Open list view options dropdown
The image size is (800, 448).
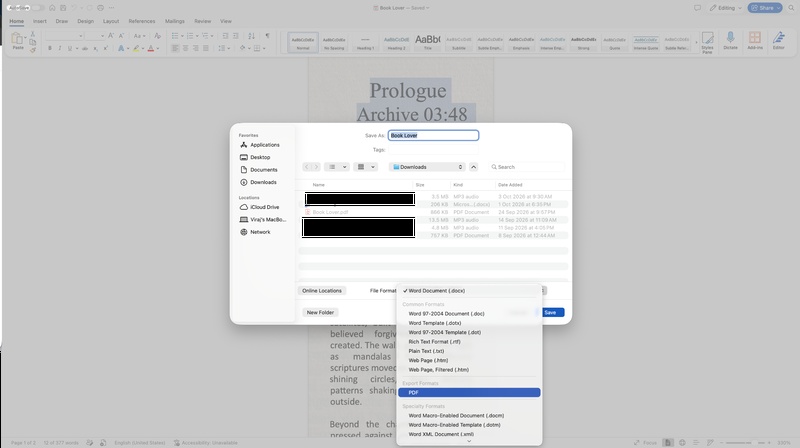[337, 167]
